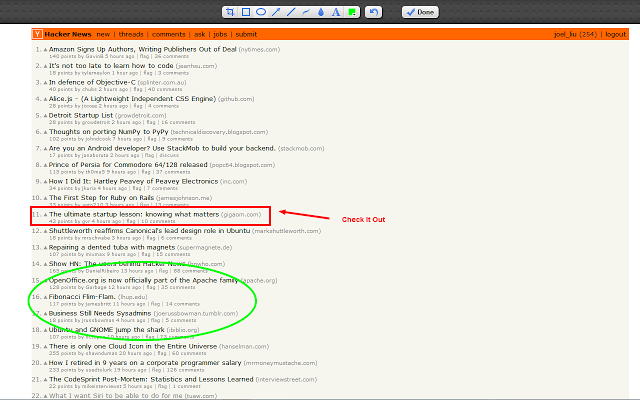The image size is (640, 400).
Task: Open "Repairing a dented tuba with magnets" title
Action: coord(112,247)
